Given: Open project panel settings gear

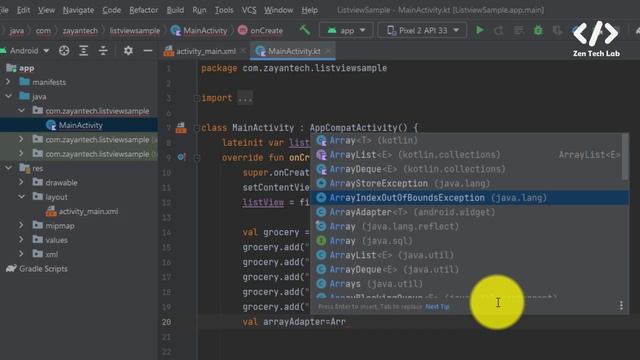Looking at the screenshot, I should pyautogui.click(x=128, y=51).
